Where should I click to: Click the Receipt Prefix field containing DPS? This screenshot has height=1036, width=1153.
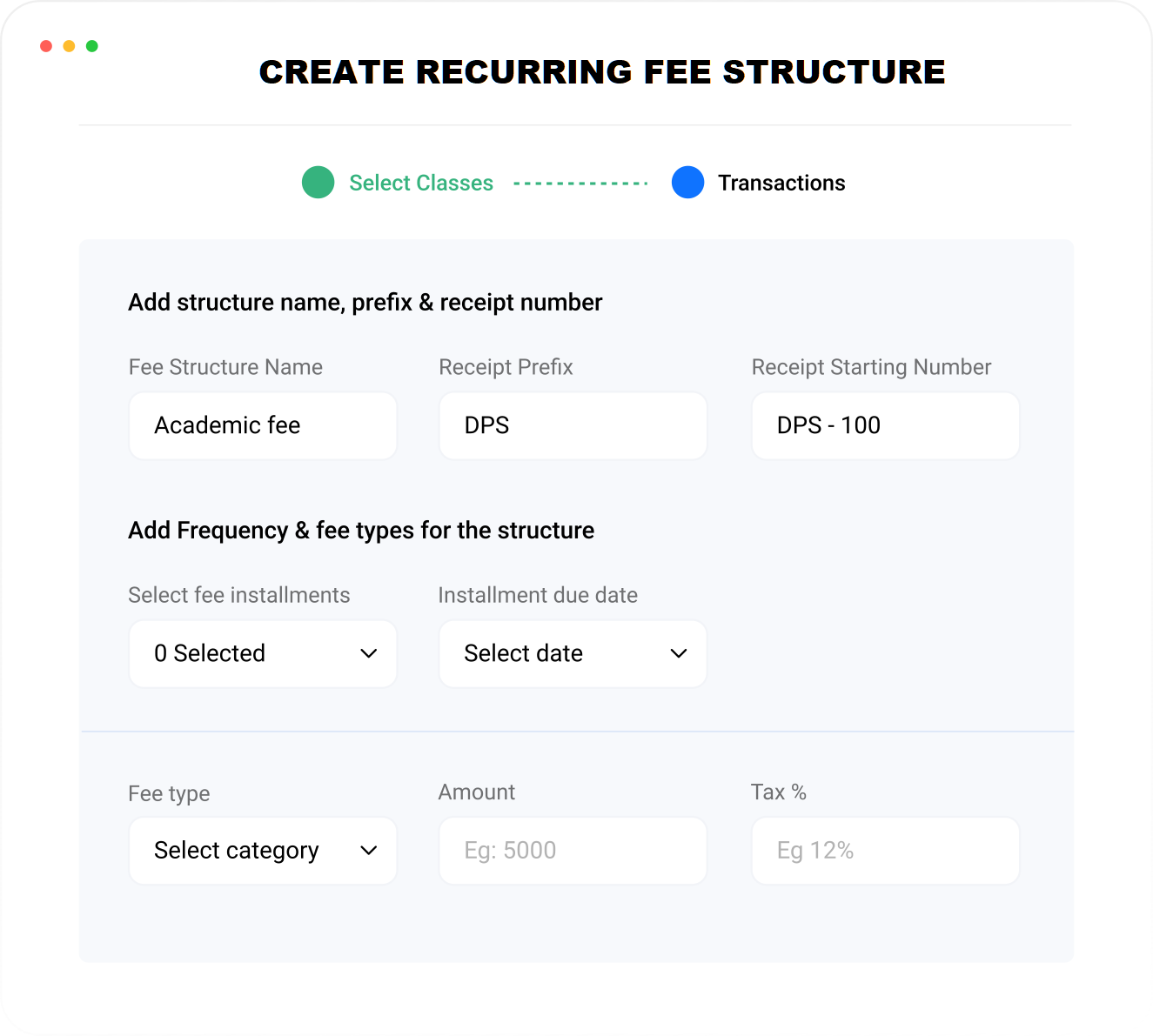point(572,425)
